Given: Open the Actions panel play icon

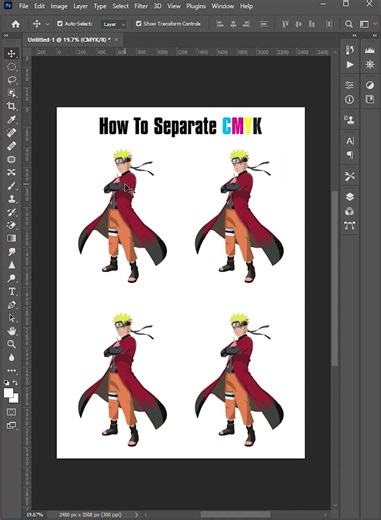Looking at the screenshot, I should point(350,64).
